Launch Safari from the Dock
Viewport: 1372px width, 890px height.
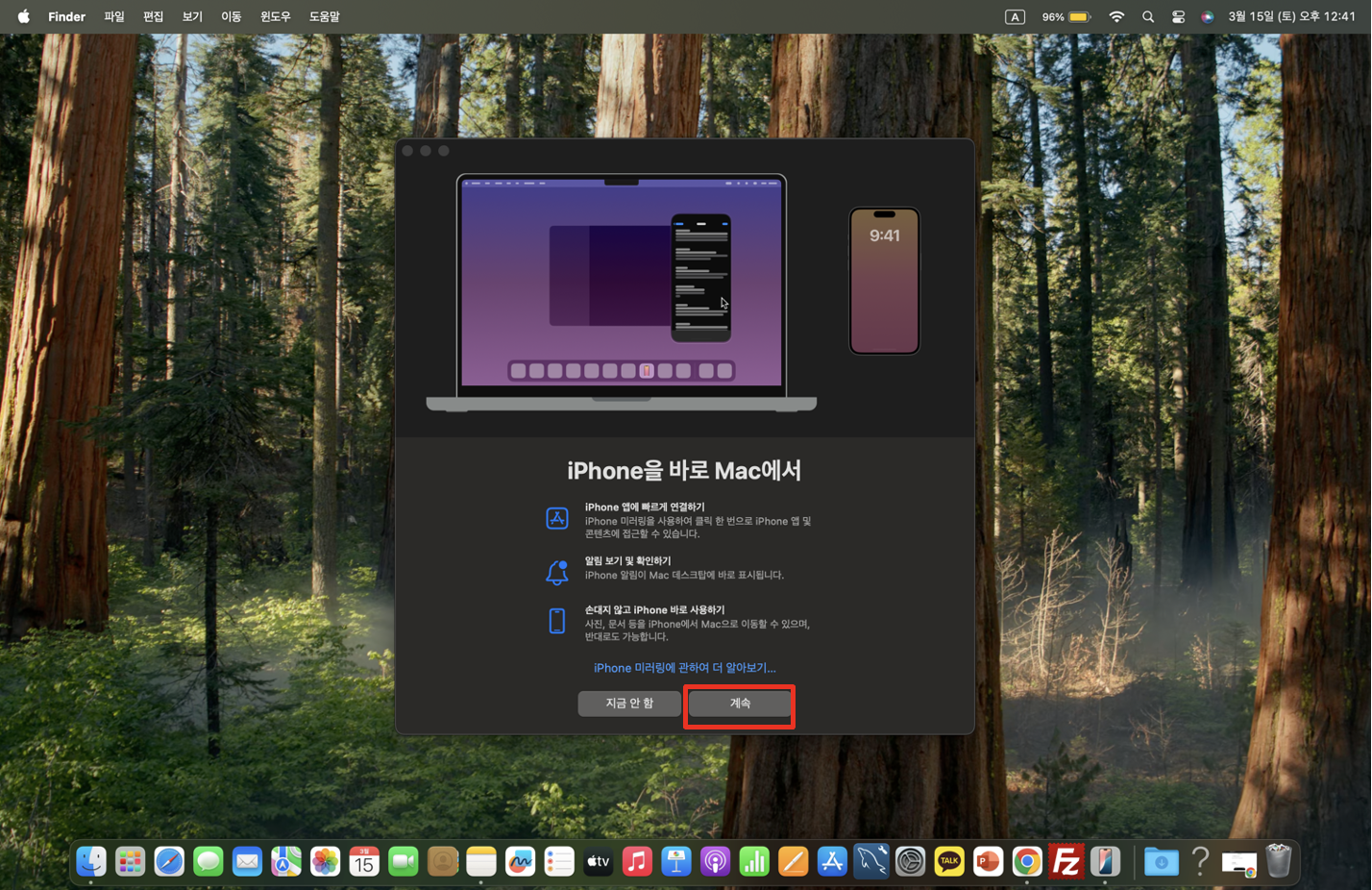169,862
